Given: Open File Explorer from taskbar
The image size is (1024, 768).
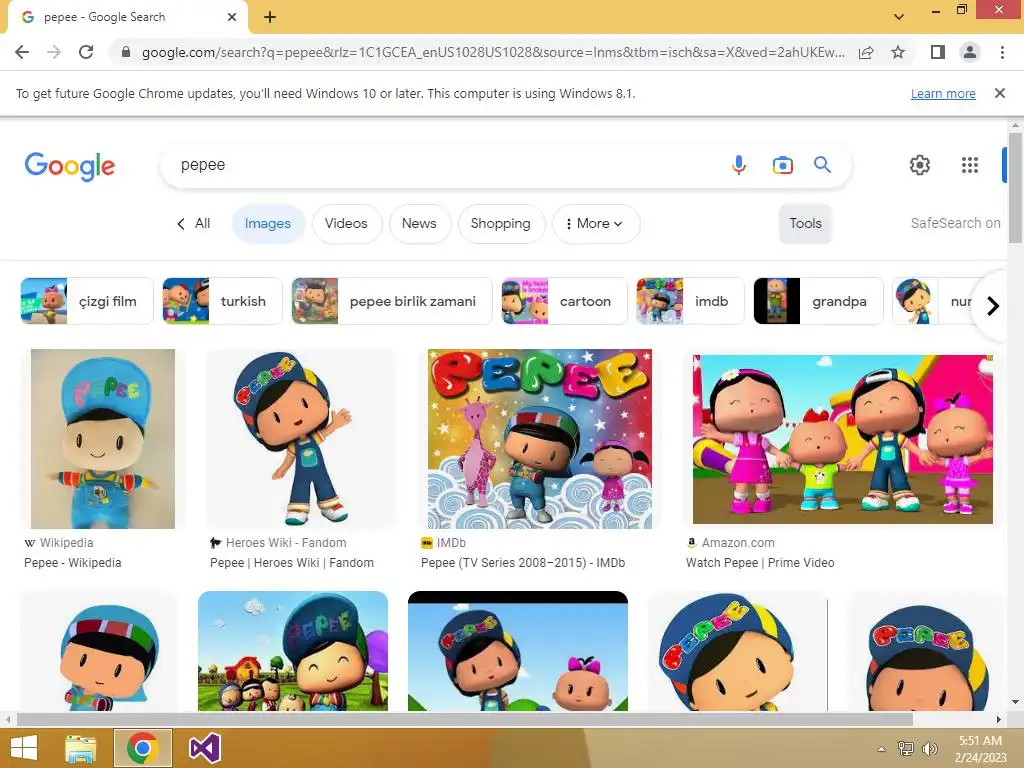Looking at the screenshot, I should pyautogui.click(x=81, y=748).
